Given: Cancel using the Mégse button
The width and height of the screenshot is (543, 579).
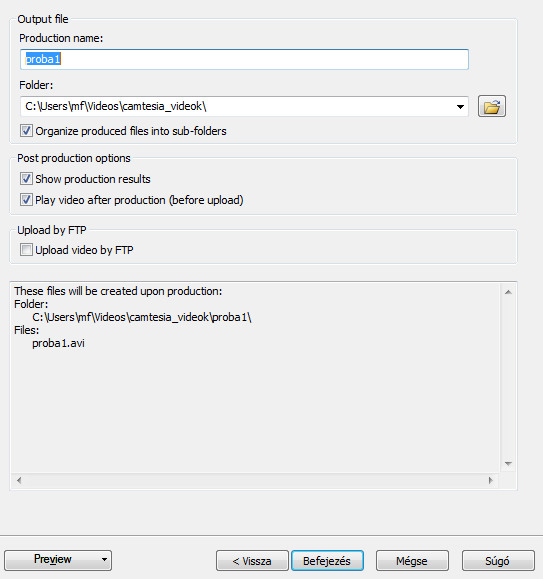Looking at the screenshot, I should (412, 561).
